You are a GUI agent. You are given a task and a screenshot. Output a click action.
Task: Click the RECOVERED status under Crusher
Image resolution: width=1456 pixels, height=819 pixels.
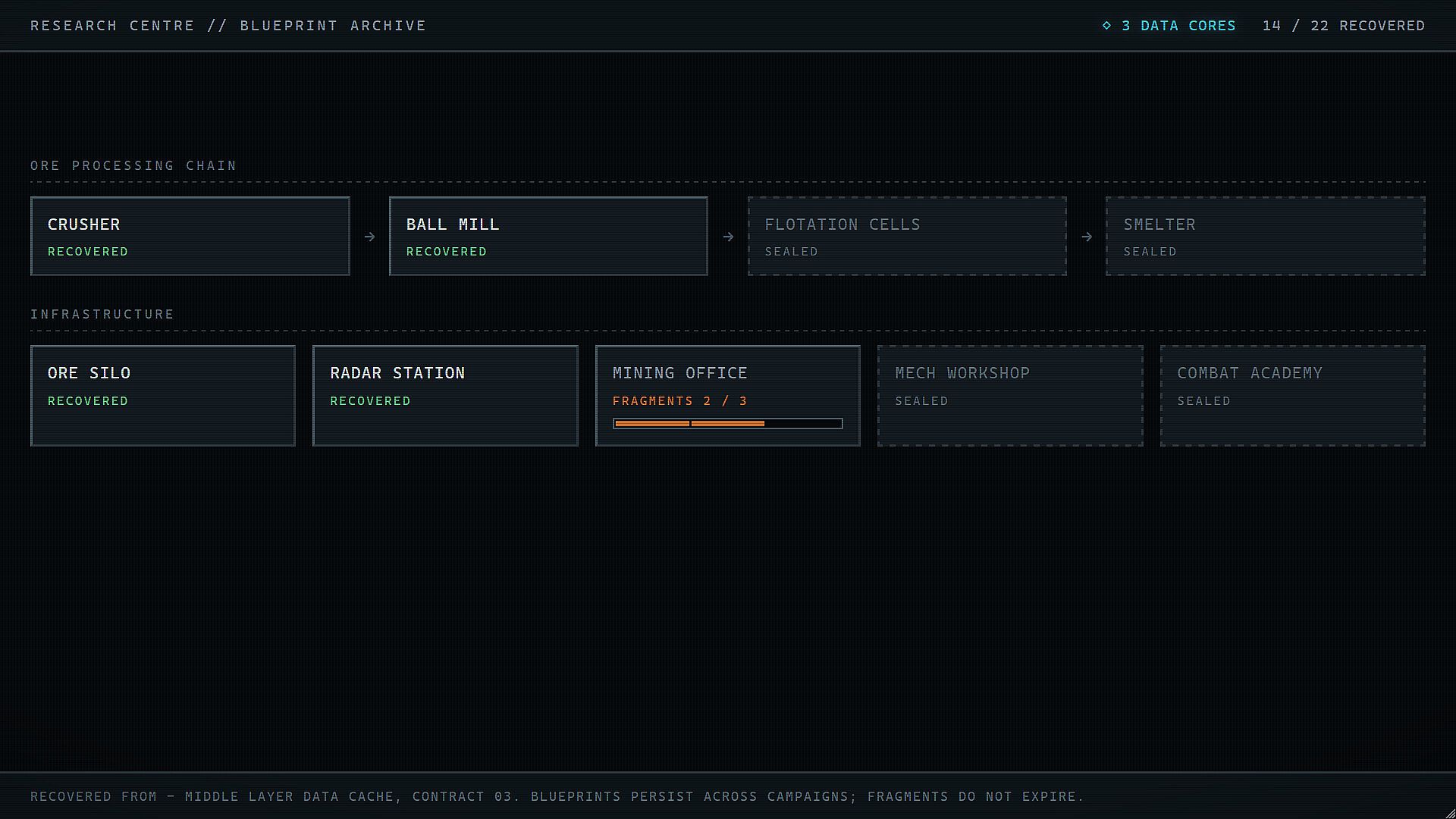[x=88, y=251]
